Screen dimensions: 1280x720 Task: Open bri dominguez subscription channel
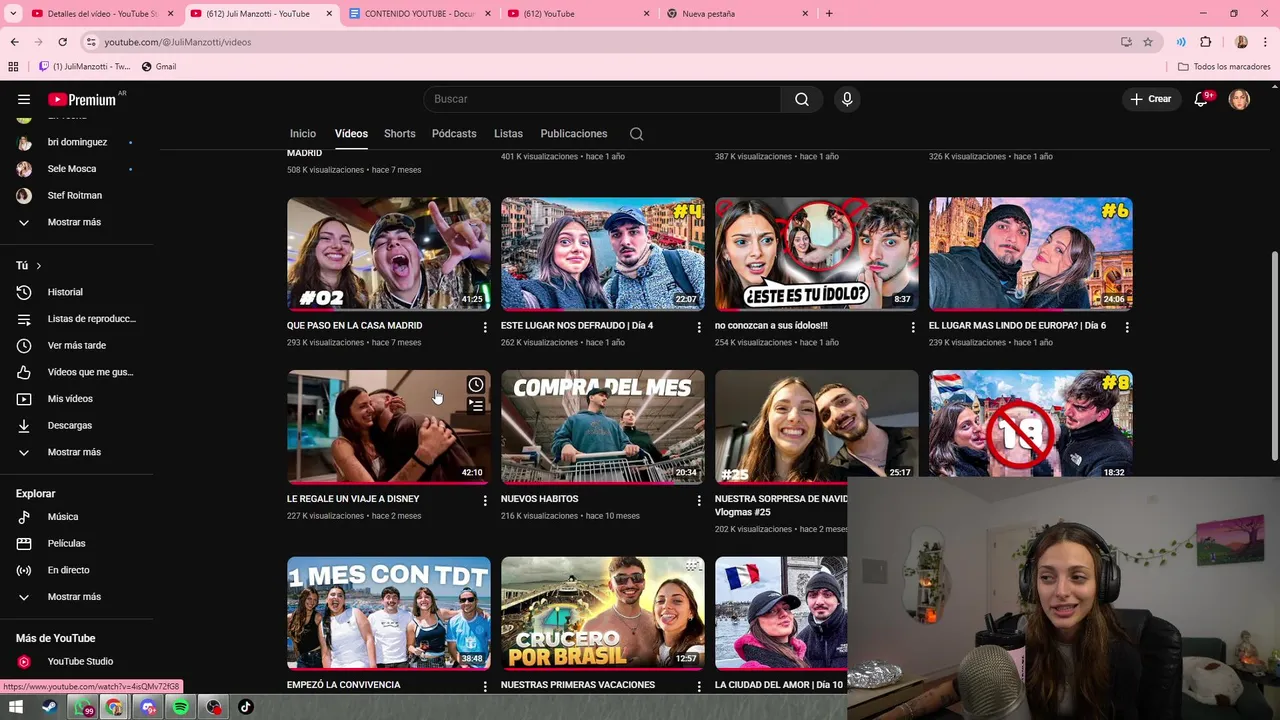pyautogui.click(x=76, y=142)
